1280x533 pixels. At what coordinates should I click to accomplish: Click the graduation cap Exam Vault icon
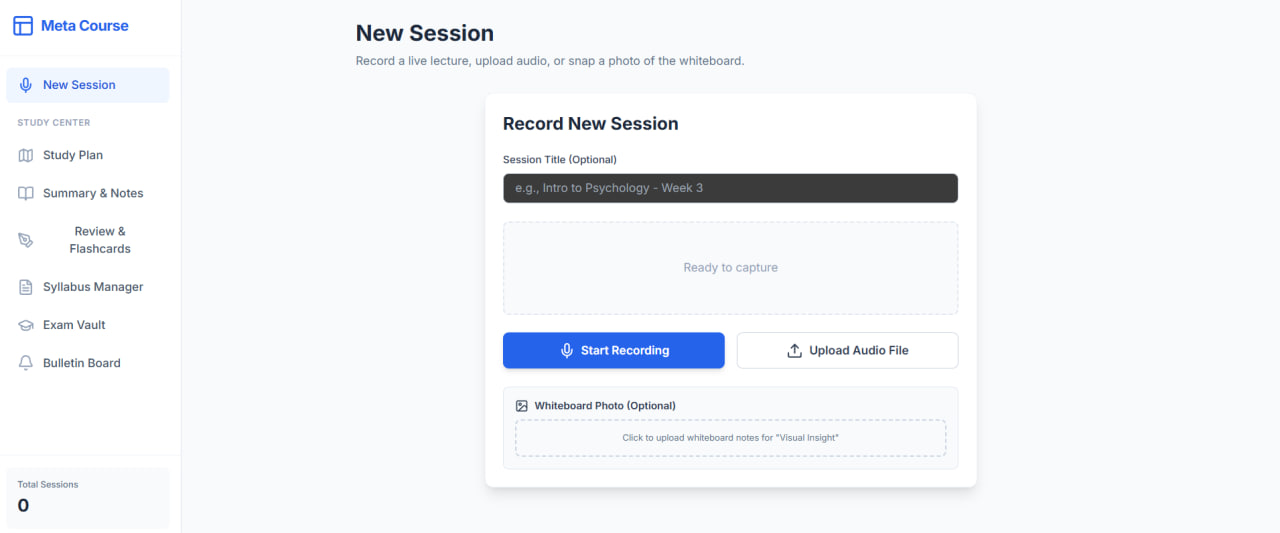(x=26, y=325)
